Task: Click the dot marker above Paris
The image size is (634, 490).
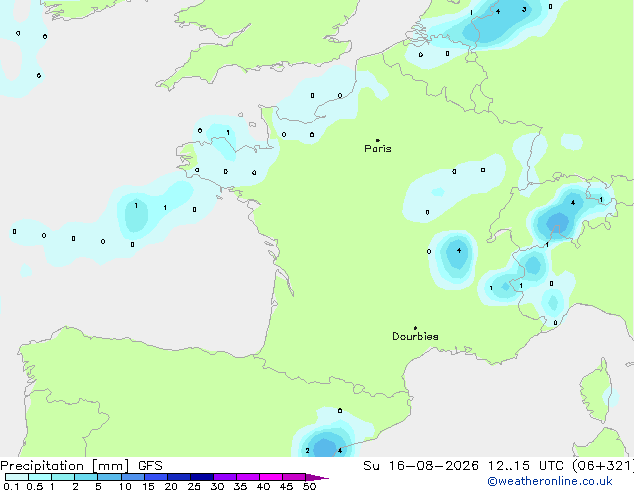Action: click(378, 140)
